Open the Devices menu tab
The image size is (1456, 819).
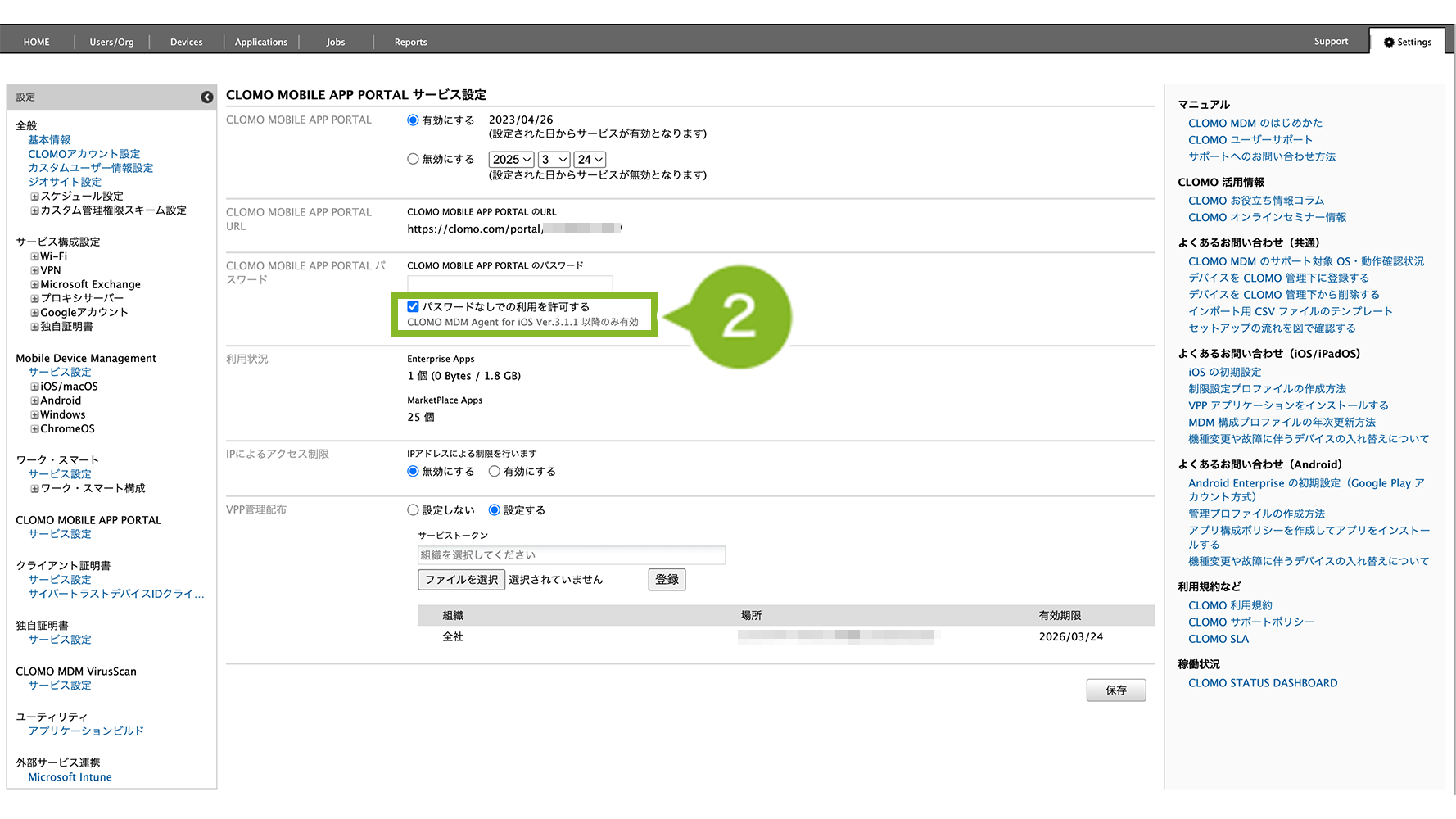(x=186, y=42)
